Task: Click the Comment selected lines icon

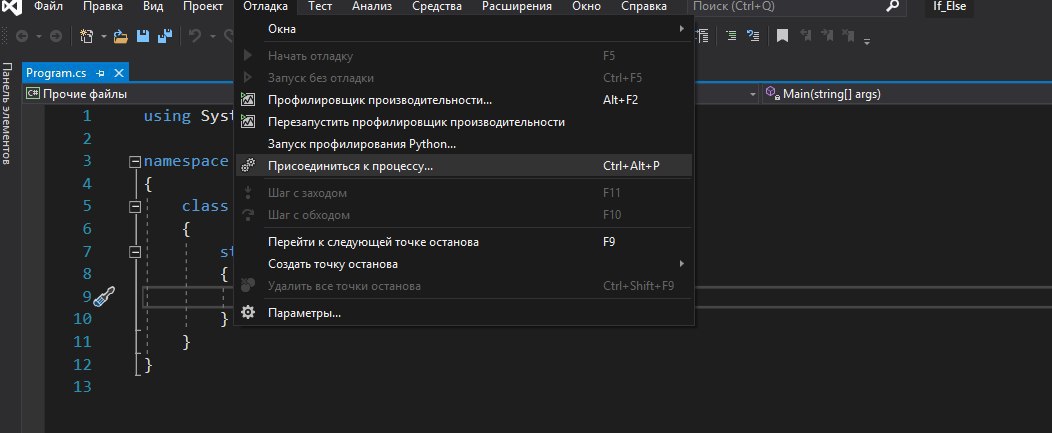Action: click(x=731, y=36)
